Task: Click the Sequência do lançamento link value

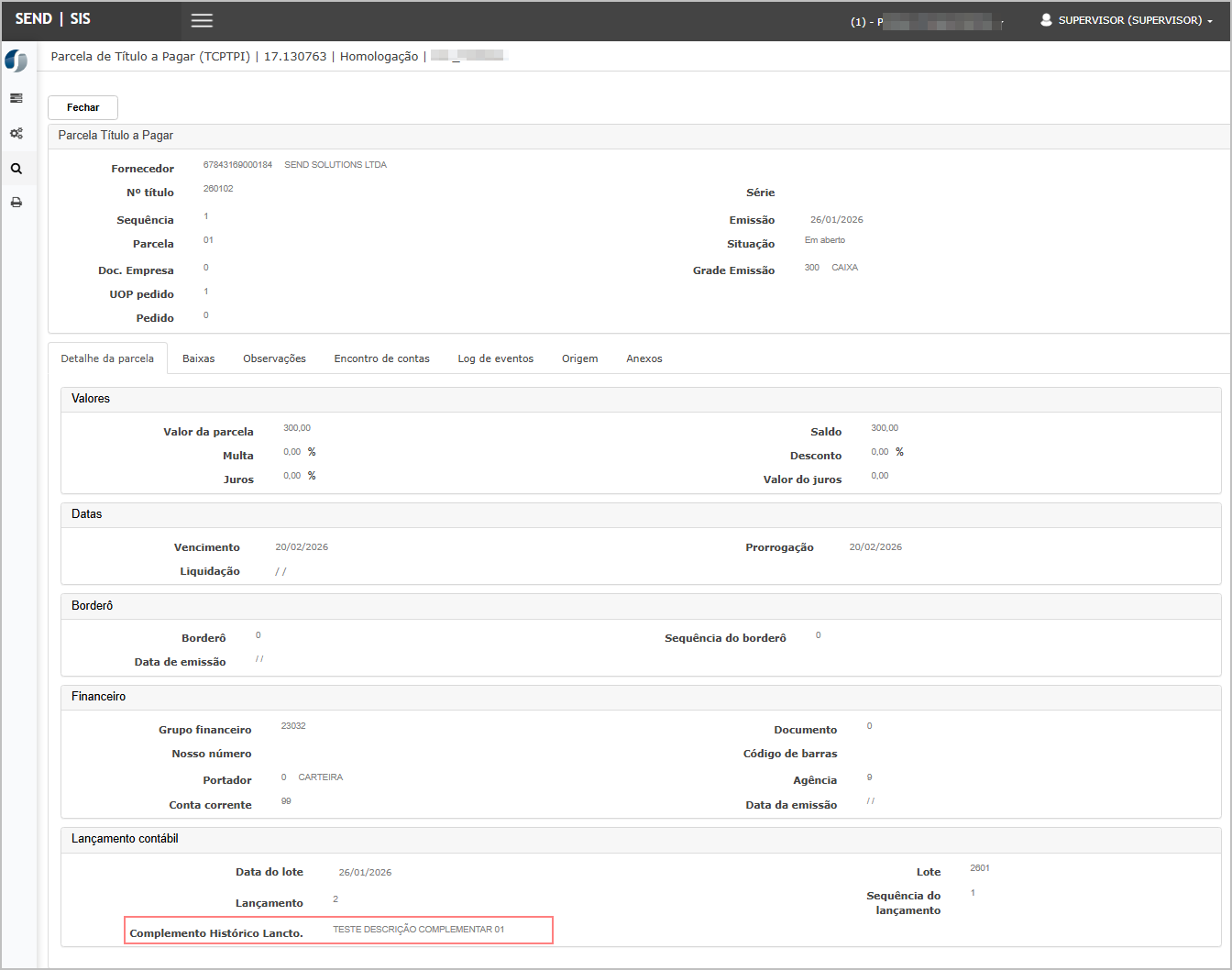Action: pos(973,893)
